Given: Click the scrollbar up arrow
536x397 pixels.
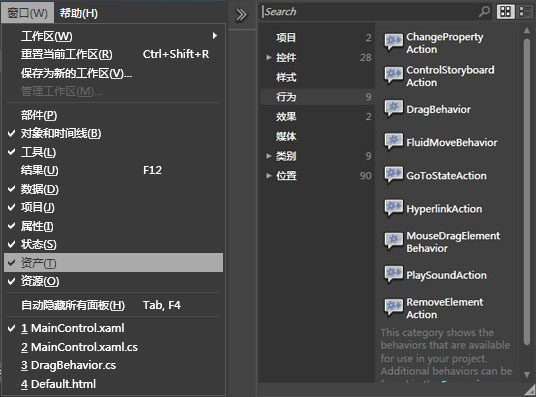Looking at the screenshot, I should coord(527,30).
